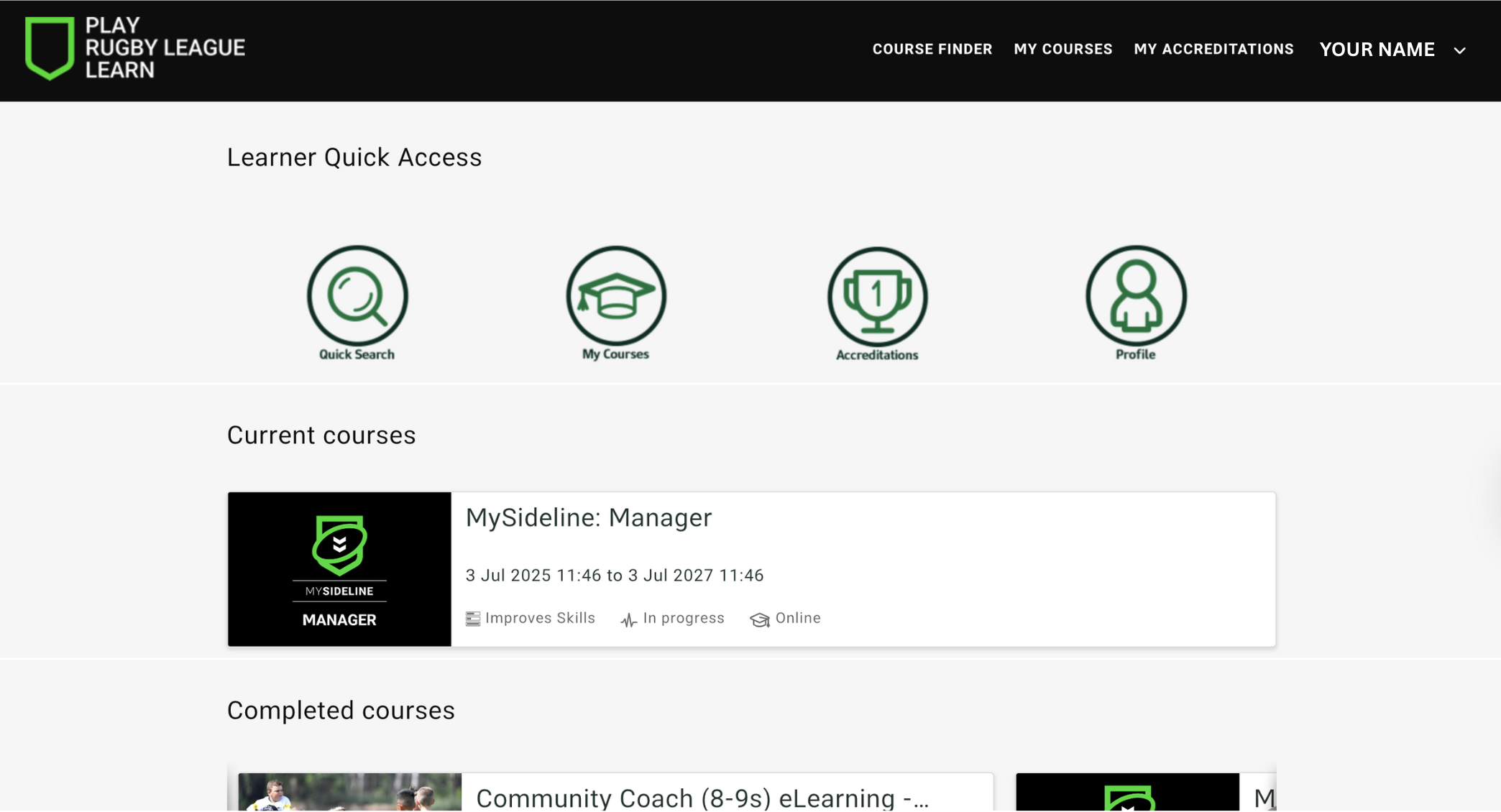Click the Learner Quick Access heading
The height and width of the screenshot is (812, 1501).
(x=354, y=157)
